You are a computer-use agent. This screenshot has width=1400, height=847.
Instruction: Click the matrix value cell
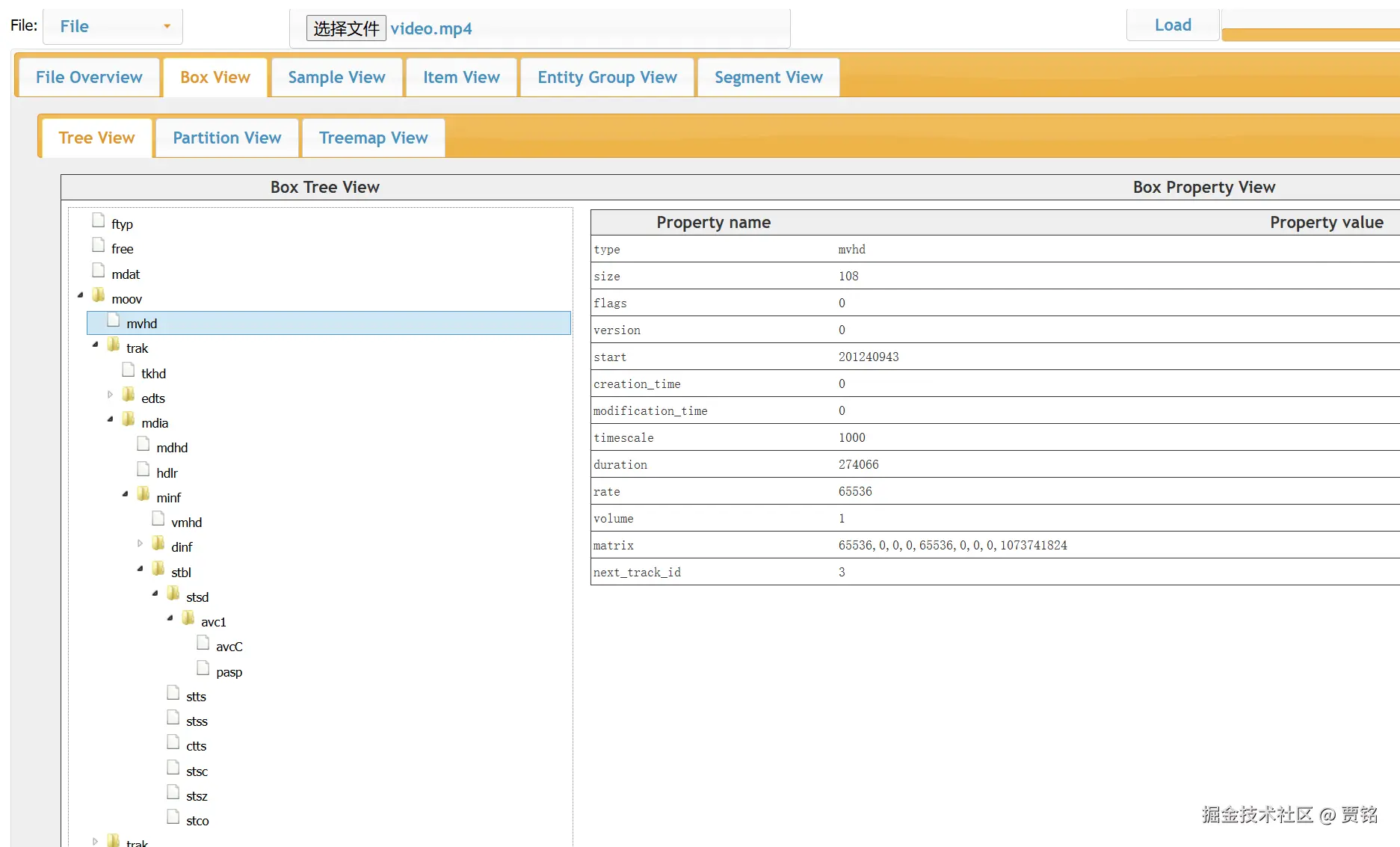click(953, 546)
